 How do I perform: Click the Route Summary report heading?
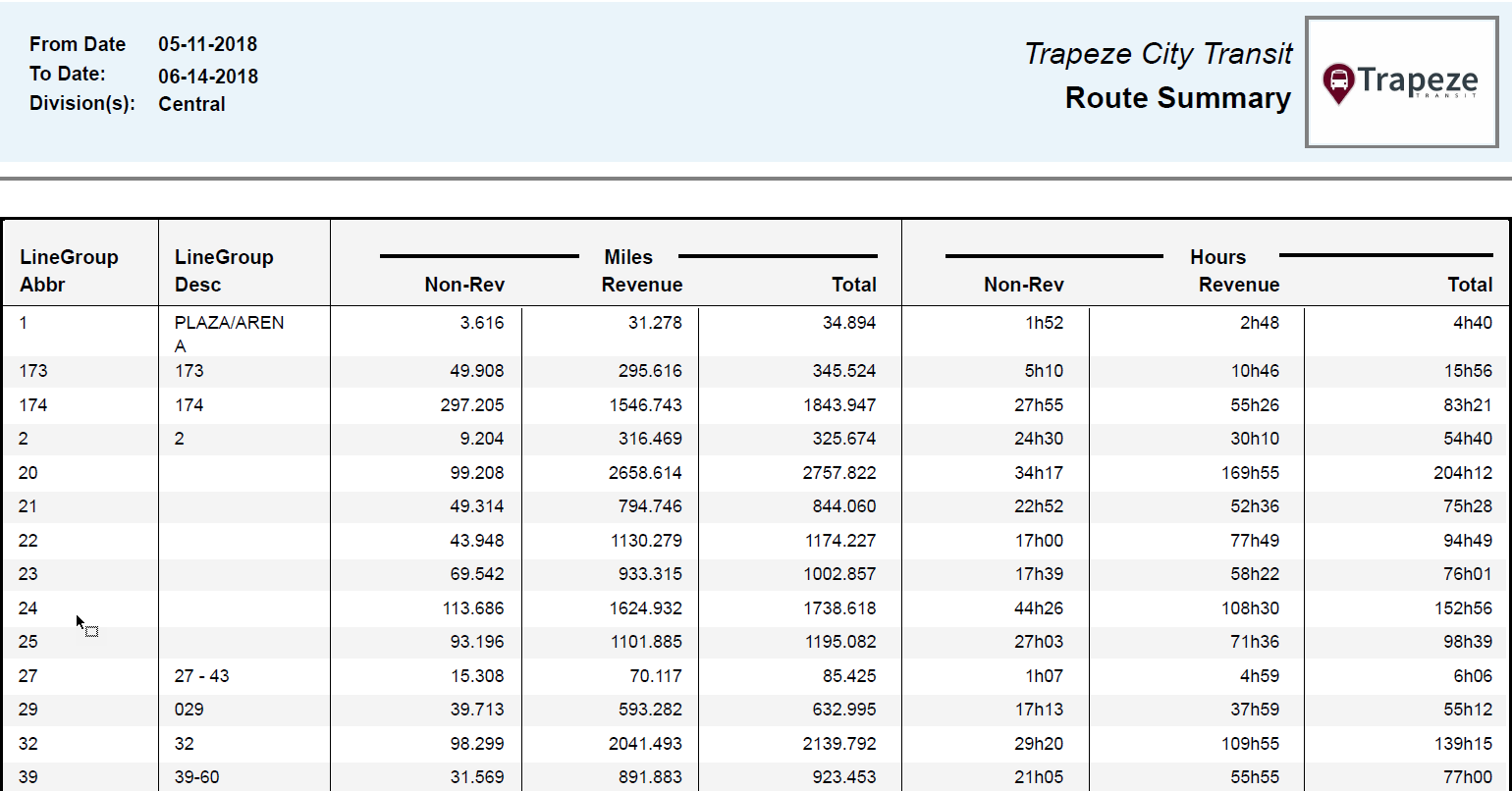coord(1178,98)
